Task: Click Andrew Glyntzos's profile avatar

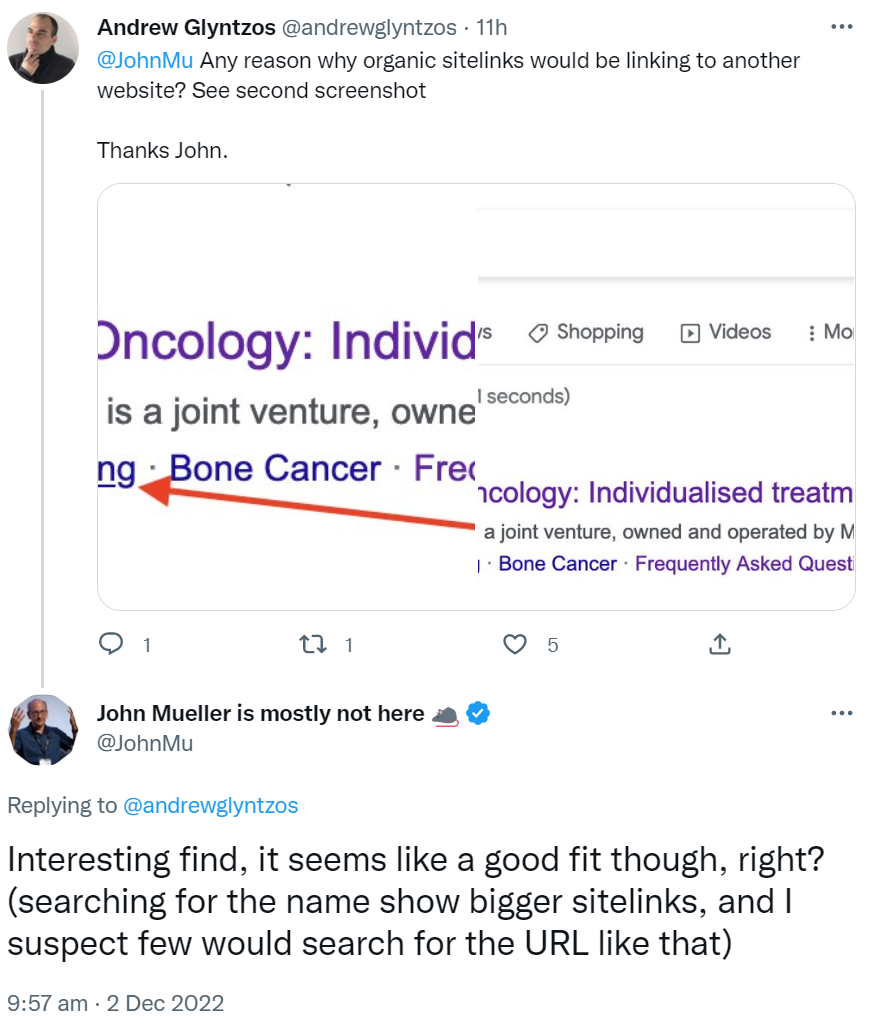Action: [42, 47]
